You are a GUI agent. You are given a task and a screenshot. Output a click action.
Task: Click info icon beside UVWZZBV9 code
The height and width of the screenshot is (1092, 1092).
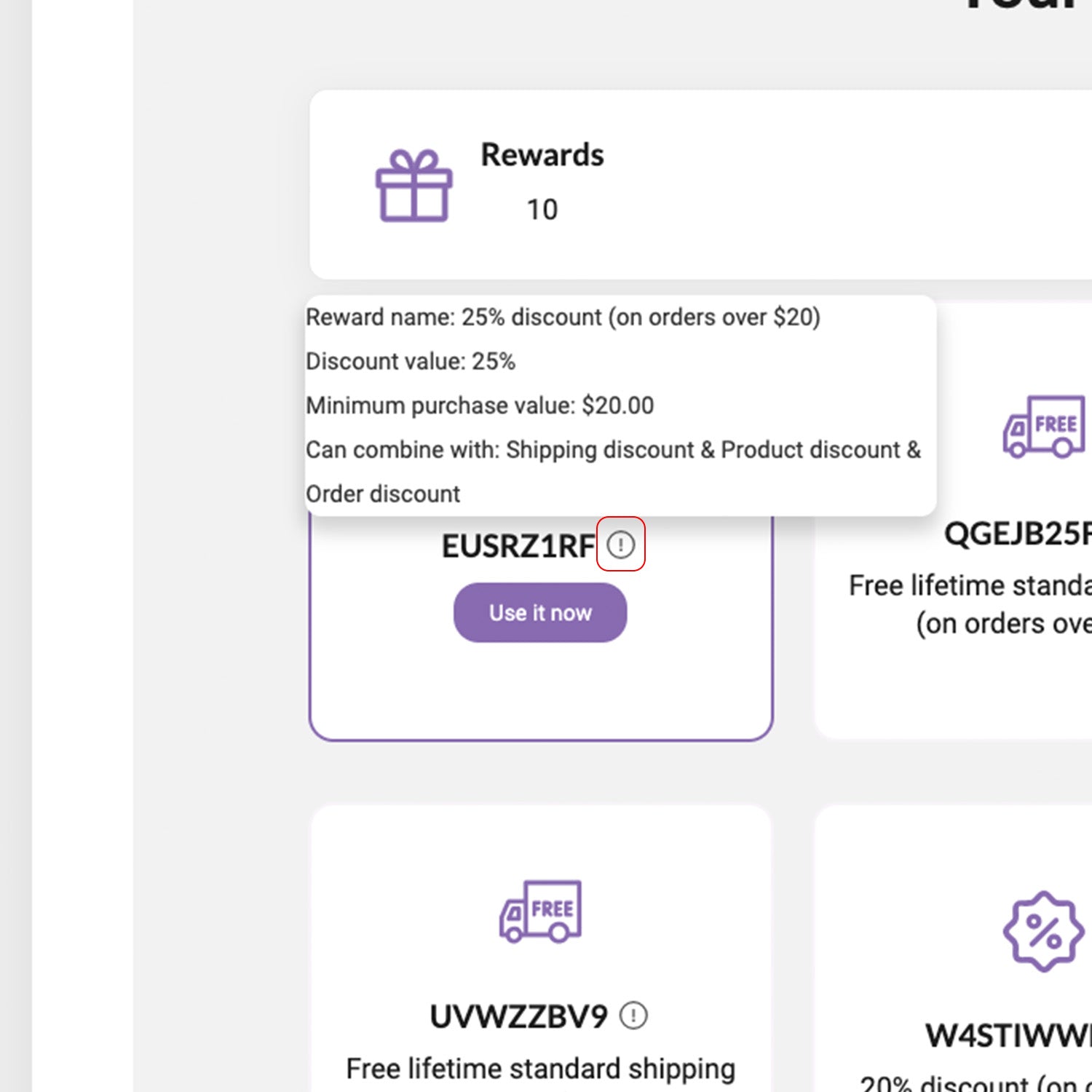pos(633,1016)
